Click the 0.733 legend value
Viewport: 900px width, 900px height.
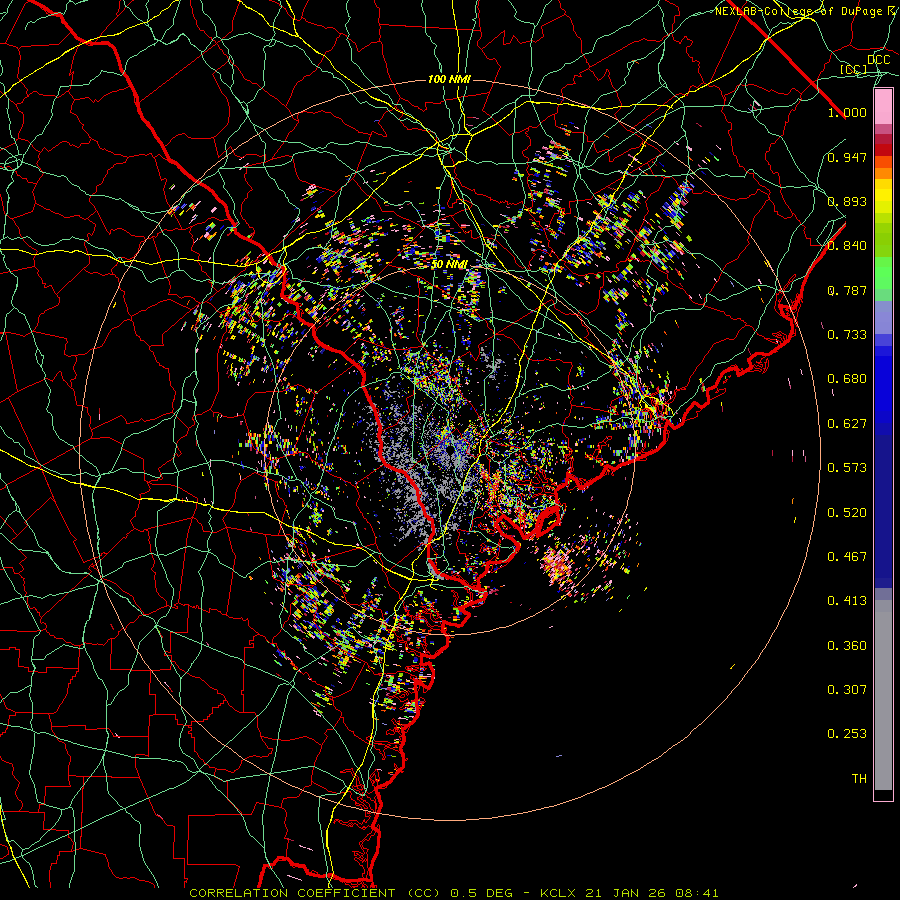pyautogui.click(x=847, y=335)
